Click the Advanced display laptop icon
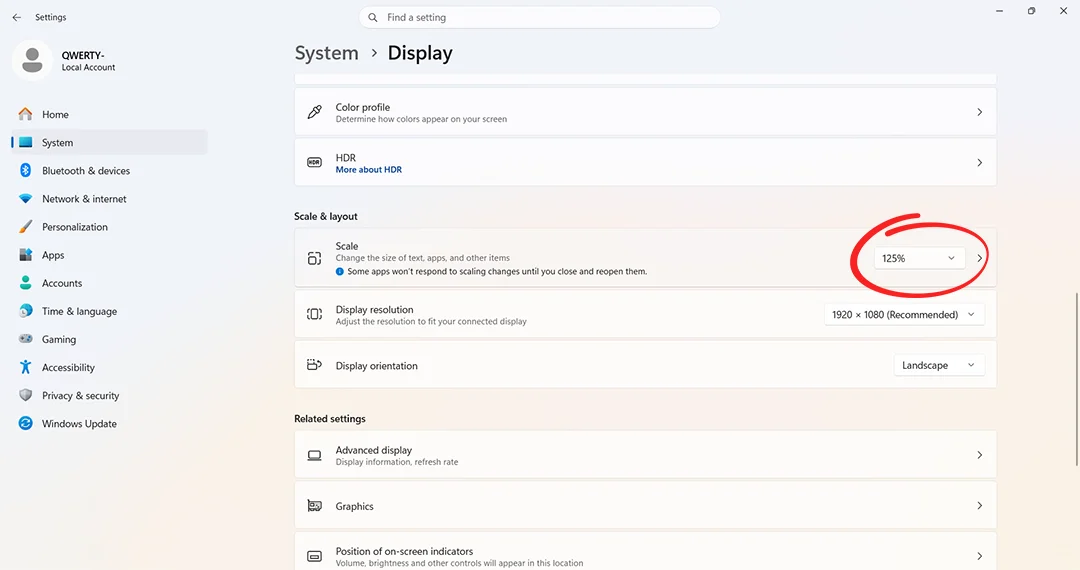This screenshot has height=570, width=1080. (x=314, y=455)
